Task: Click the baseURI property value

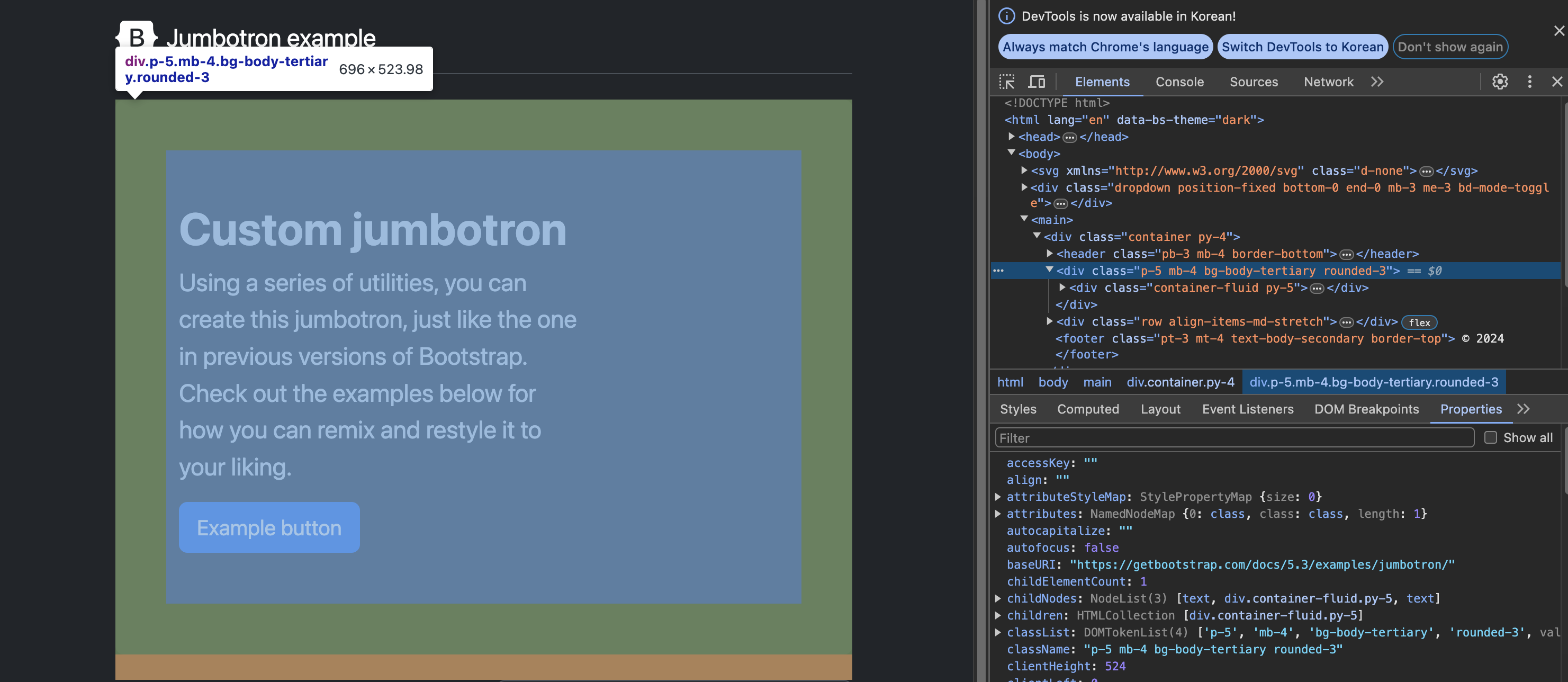Action: point(1263,564)
